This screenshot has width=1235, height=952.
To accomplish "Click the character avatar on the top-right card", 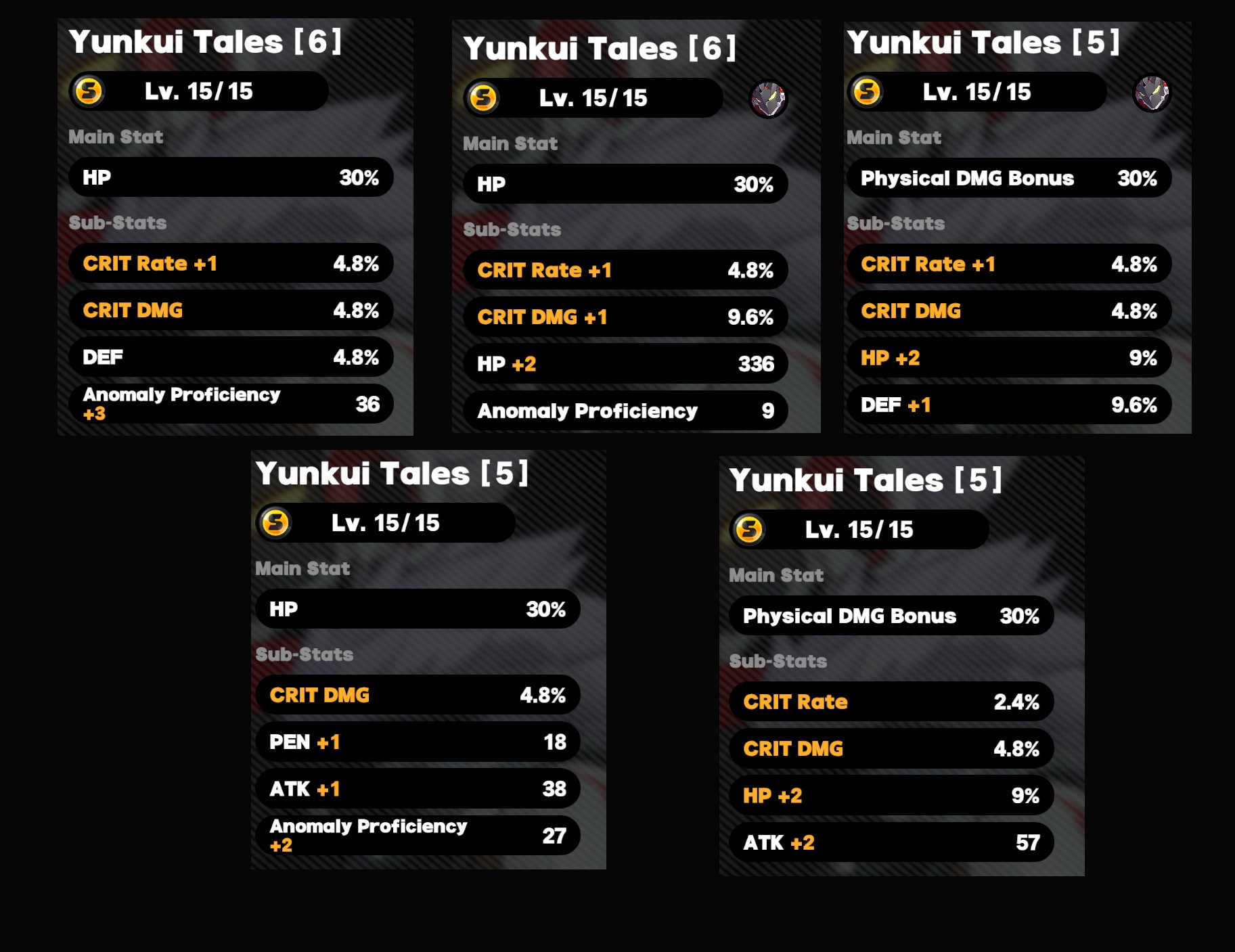I will (x=1152, y=93).
